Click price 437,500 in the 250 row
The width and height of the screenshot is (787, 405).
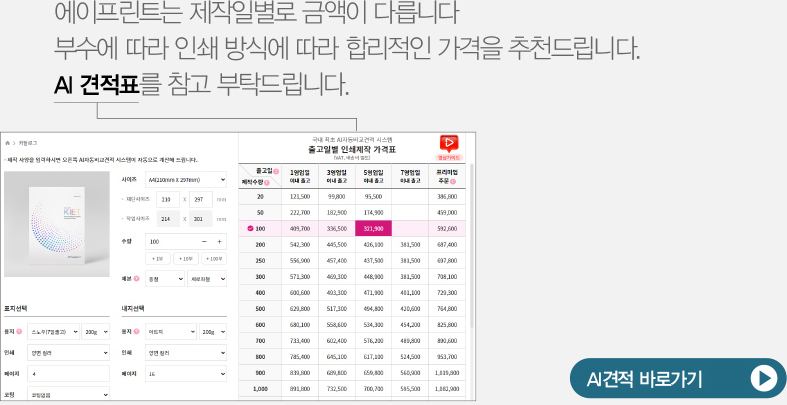(x=373, y=260)
